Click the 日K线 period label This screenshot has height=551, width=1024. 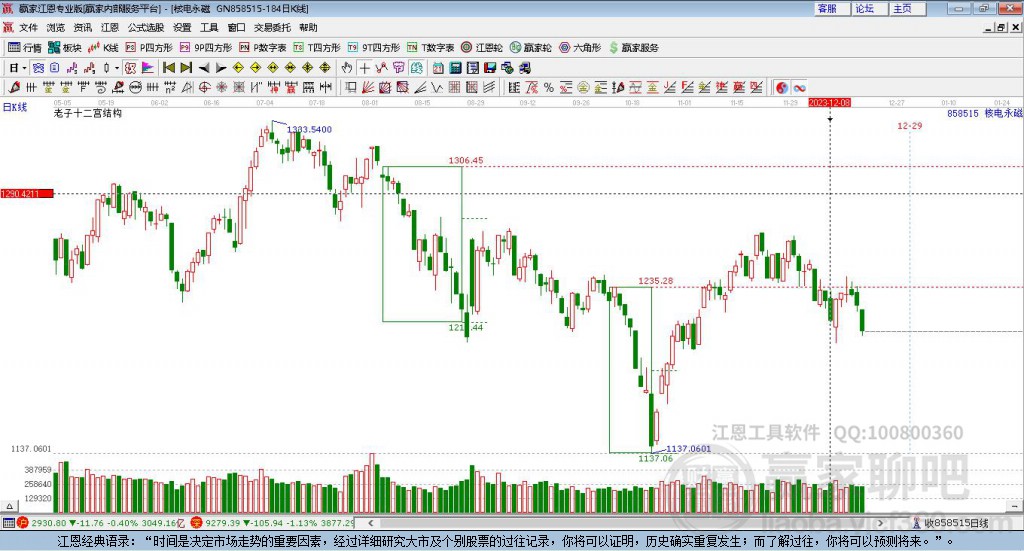click(x=15, y=108)
